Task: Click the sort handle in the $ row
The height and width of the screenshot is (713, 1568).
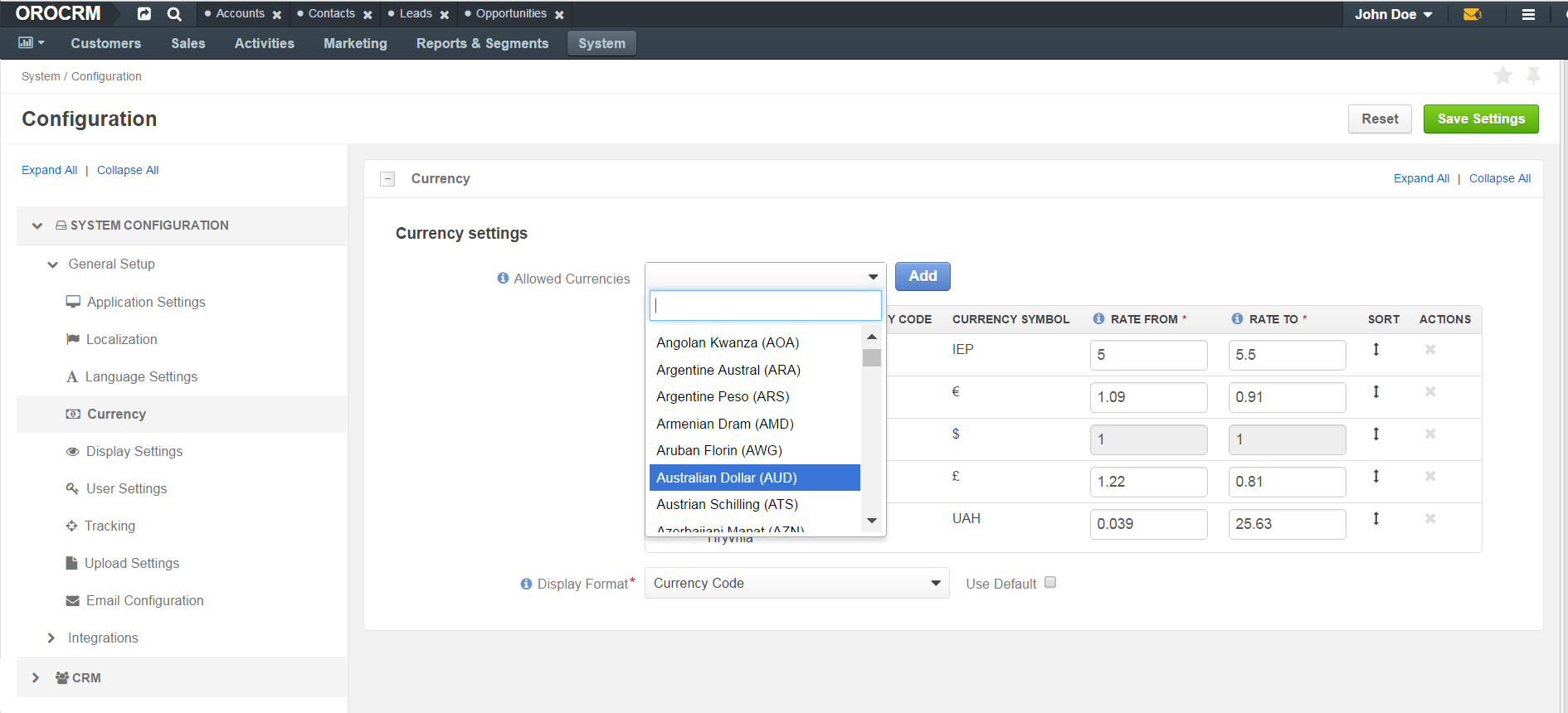Action: pos(1376,434)
